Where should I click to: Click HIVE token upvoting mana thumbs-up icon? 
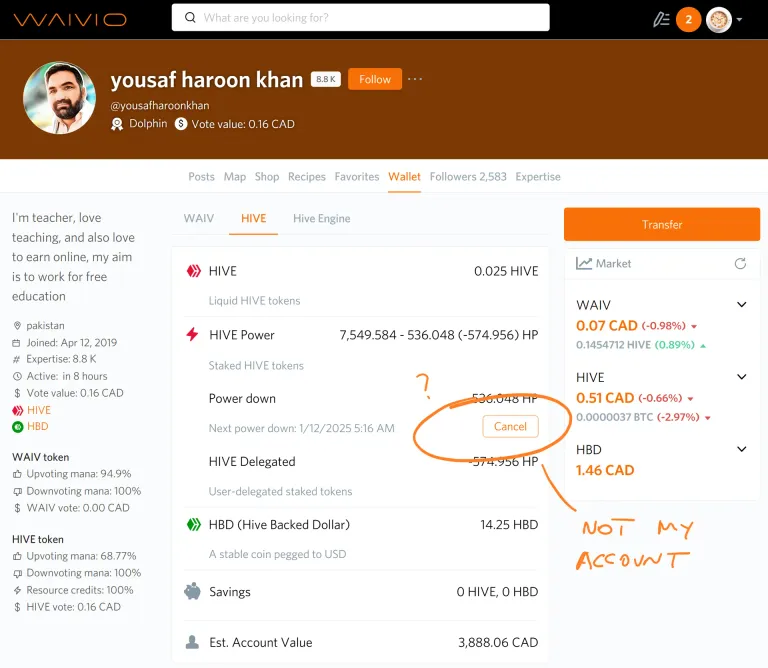[x=17, y=556]
